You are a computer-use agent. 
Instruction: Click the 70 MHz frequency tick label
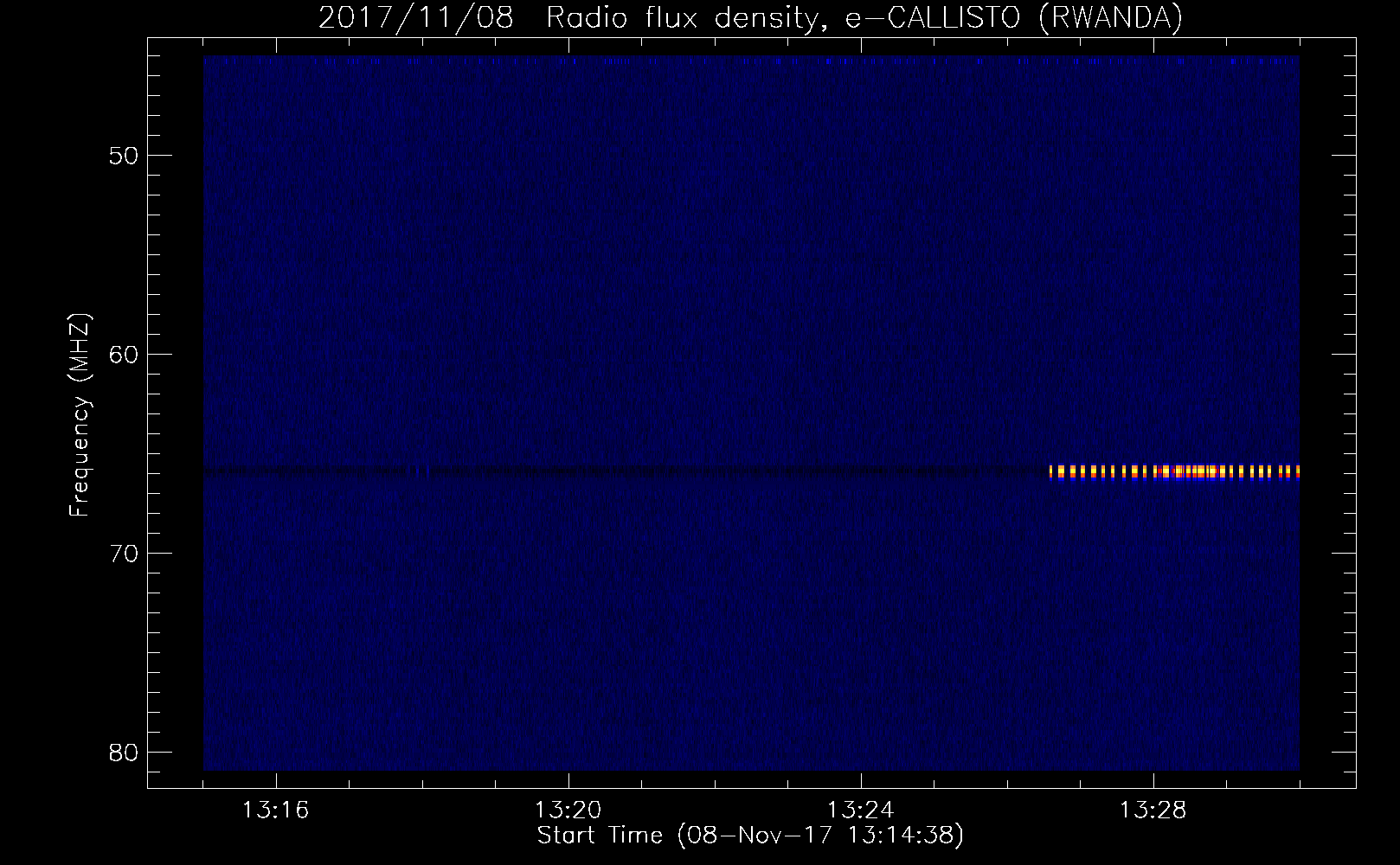[125, 554]
